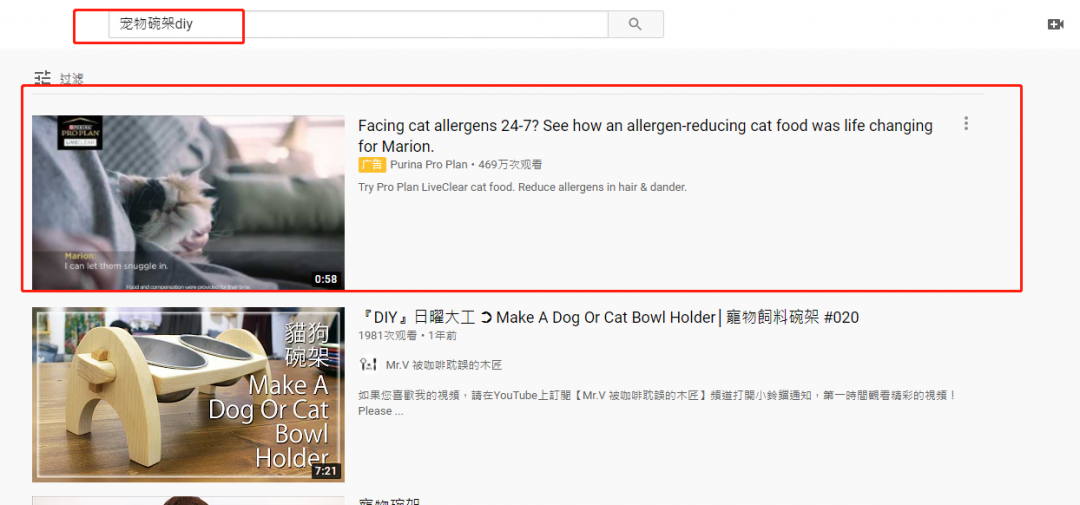Click the 如果您喜歡我的視頻 description text

pyautogui.click(x=657, y=404)
